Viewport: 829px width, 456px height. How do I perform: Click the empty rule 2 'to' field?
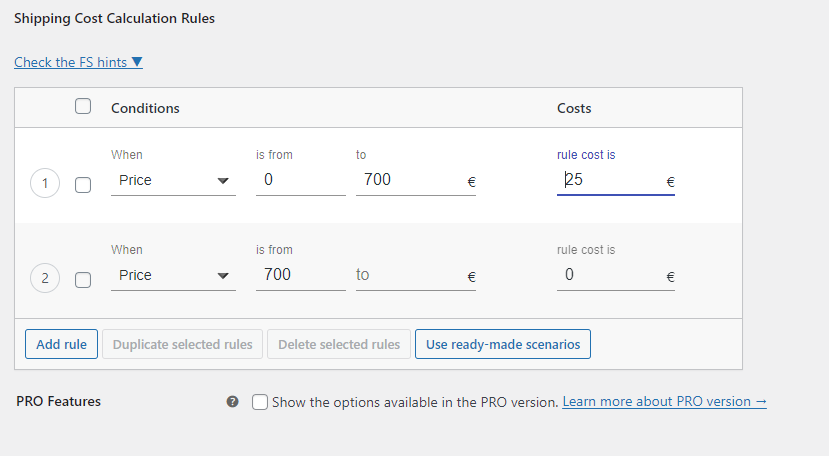coord(405,275)
